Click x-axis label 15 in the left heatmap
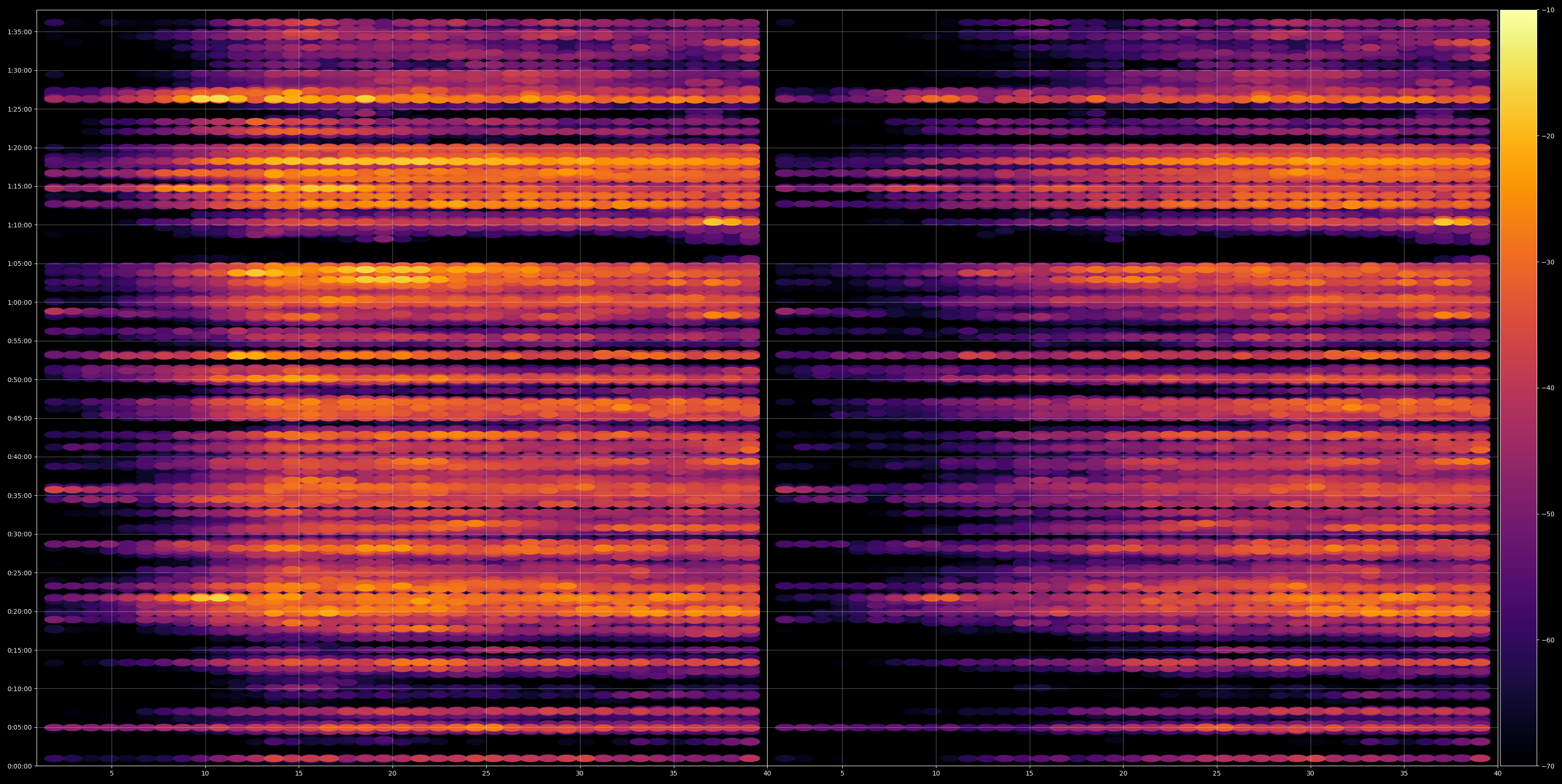The image size is (1562, 784). [x=299, y=774]
